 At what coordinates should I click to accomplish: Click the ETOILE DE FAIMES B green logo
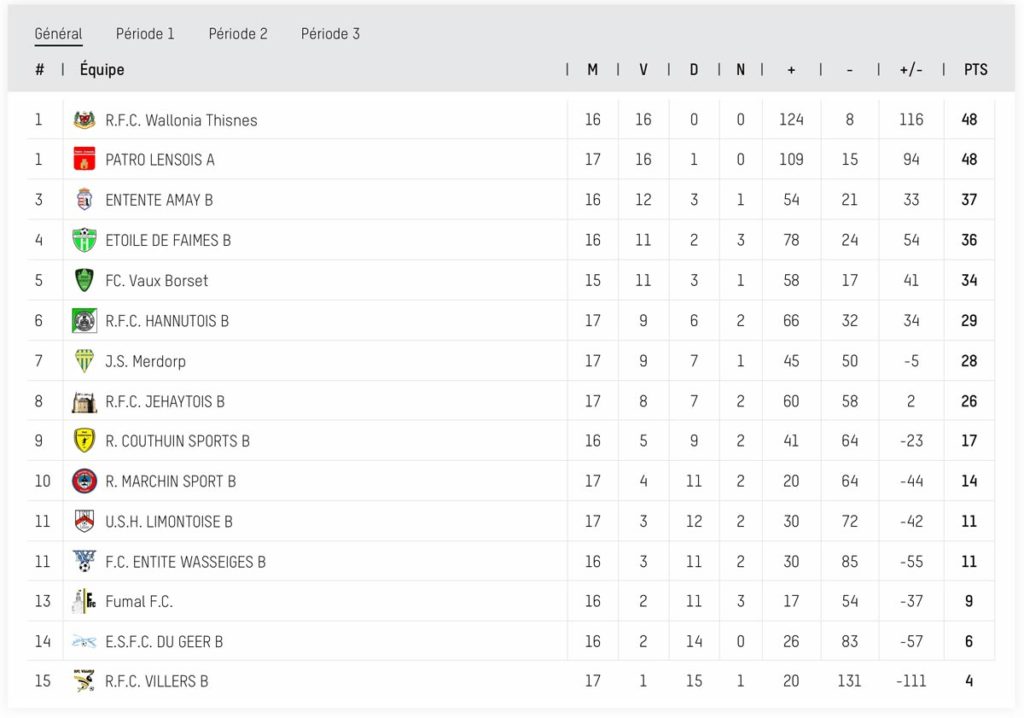pyautogui.click(x=84, y=240)
